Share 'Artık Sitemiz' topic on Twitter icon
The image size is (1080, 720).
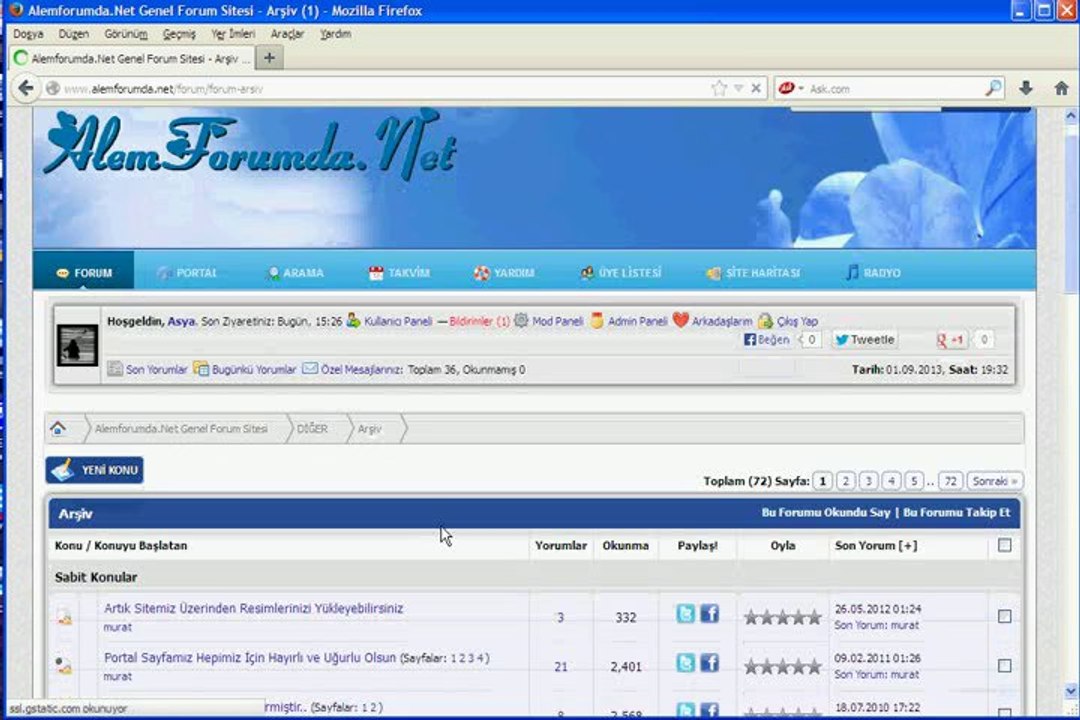pyautogui.click(x=685, y=613)
